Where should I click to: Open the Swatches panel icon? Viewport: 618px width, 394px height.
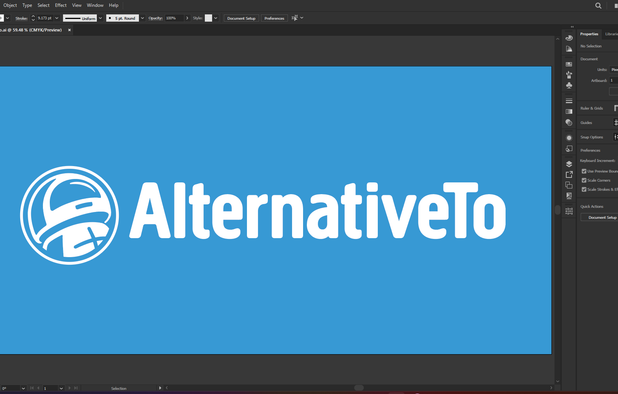(569, 64)
